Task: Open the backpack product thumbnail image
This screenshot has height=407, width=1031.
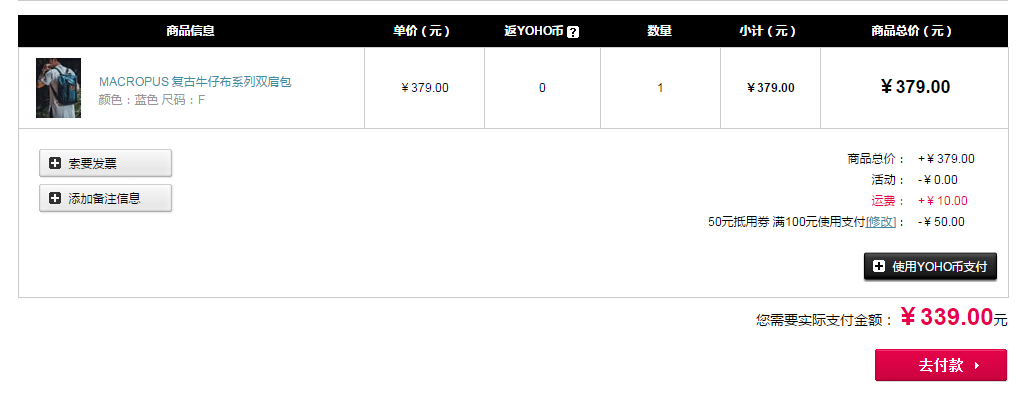Action: coord(59,87)
